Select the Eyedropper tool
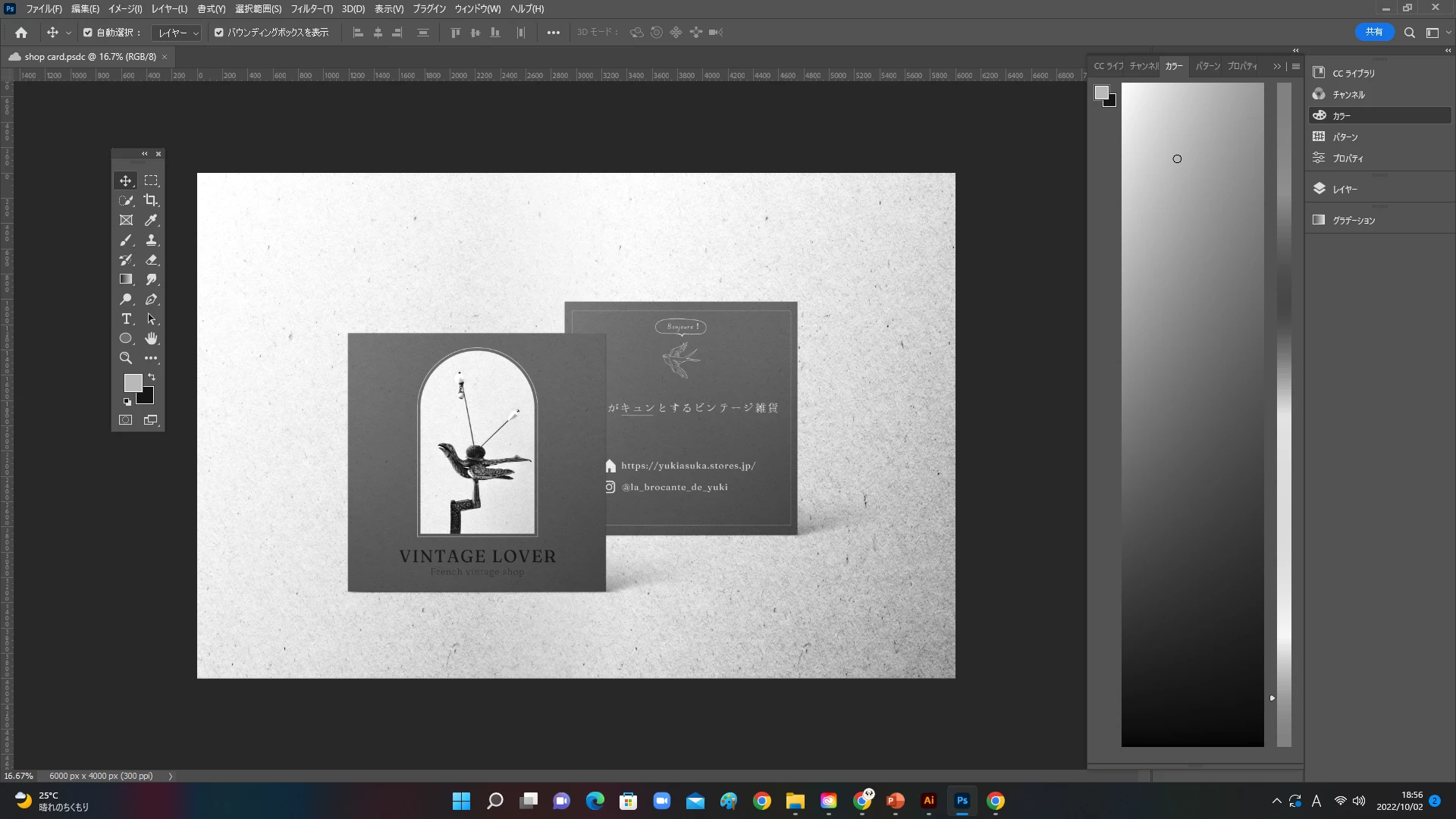This screenshot has height=819, width=1456. 151,220
